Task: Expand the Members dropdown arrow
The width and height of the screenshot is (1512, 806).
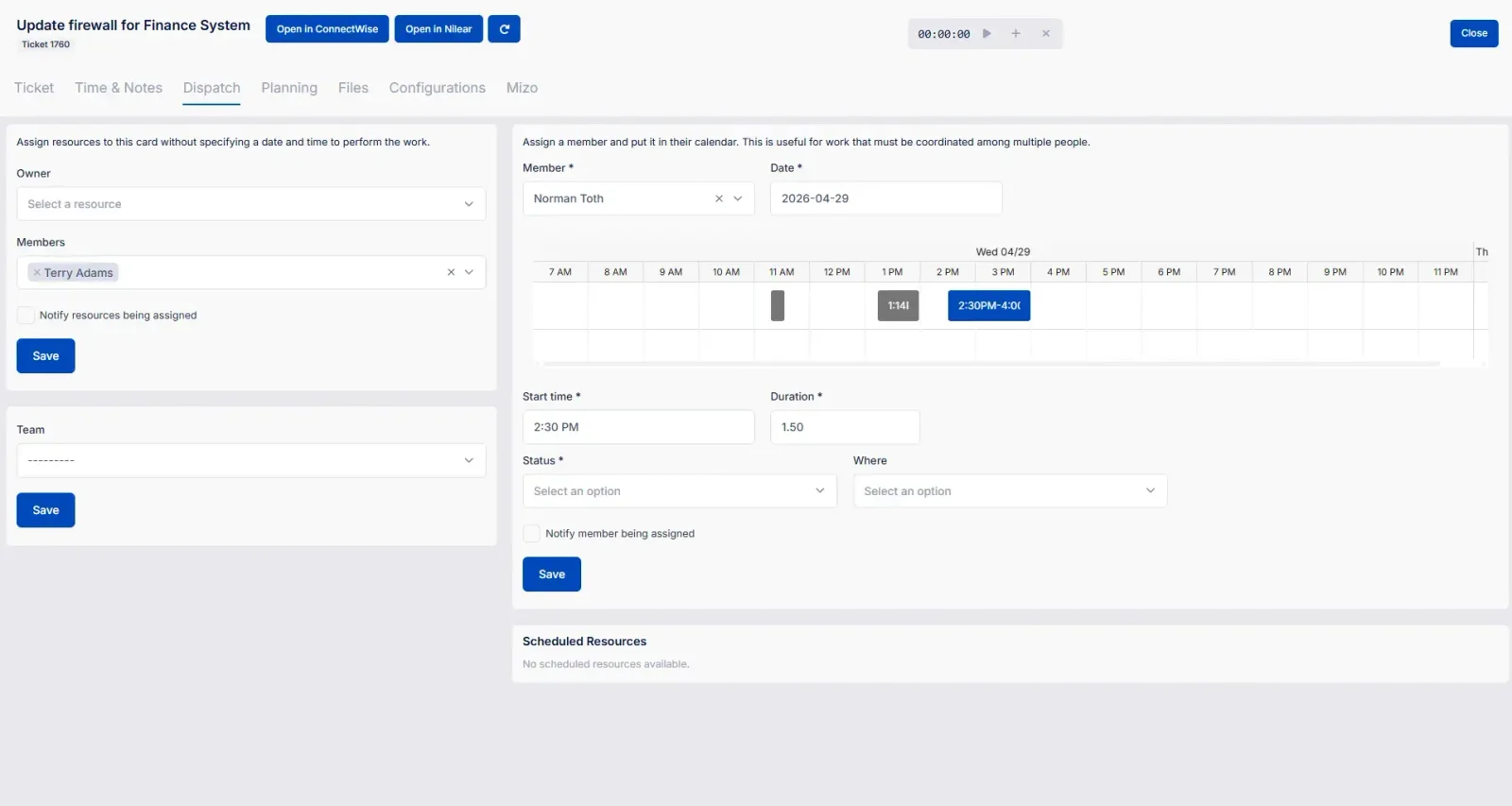Action: pyautogui.click(x=469, y=273)
